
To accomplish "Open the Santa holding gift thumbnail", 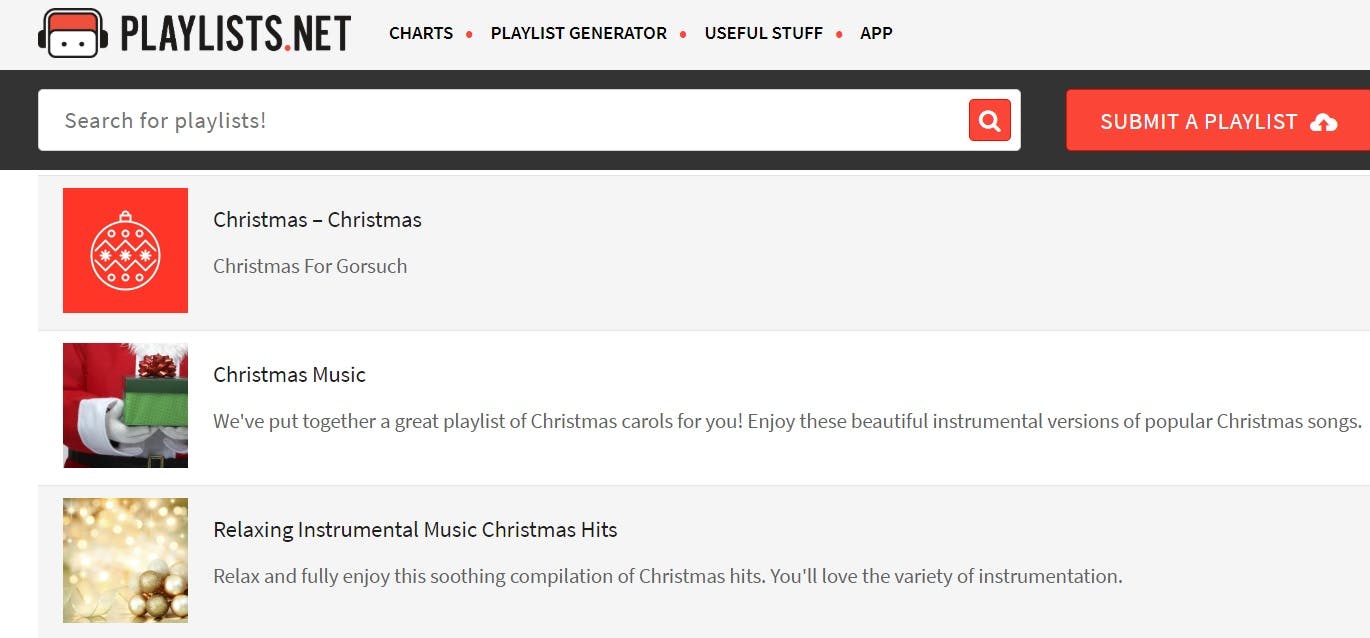I will coord(125,405).
